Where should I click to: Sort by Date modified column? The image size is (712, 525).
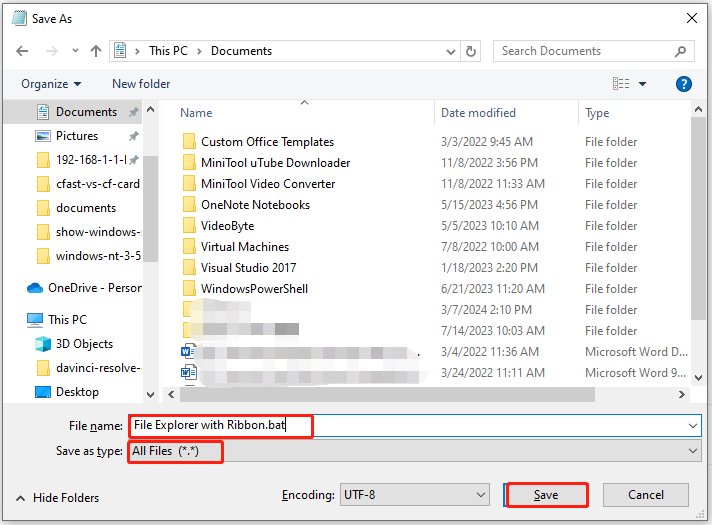[478, 113]
